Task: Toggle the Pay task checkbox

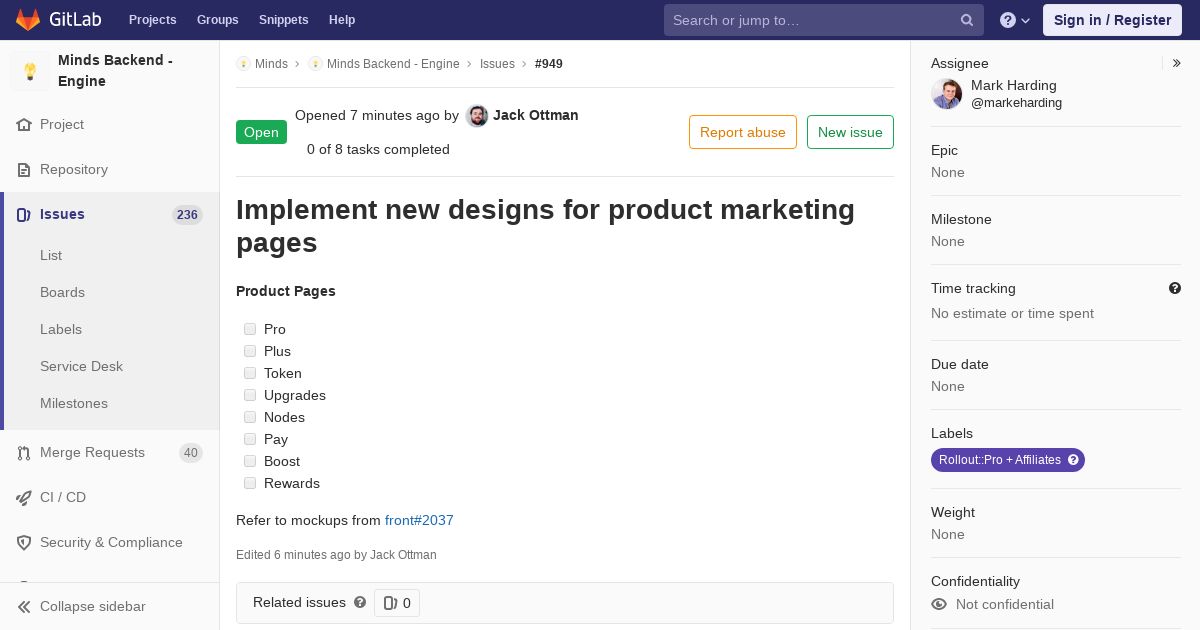Action: pos(250,439)
